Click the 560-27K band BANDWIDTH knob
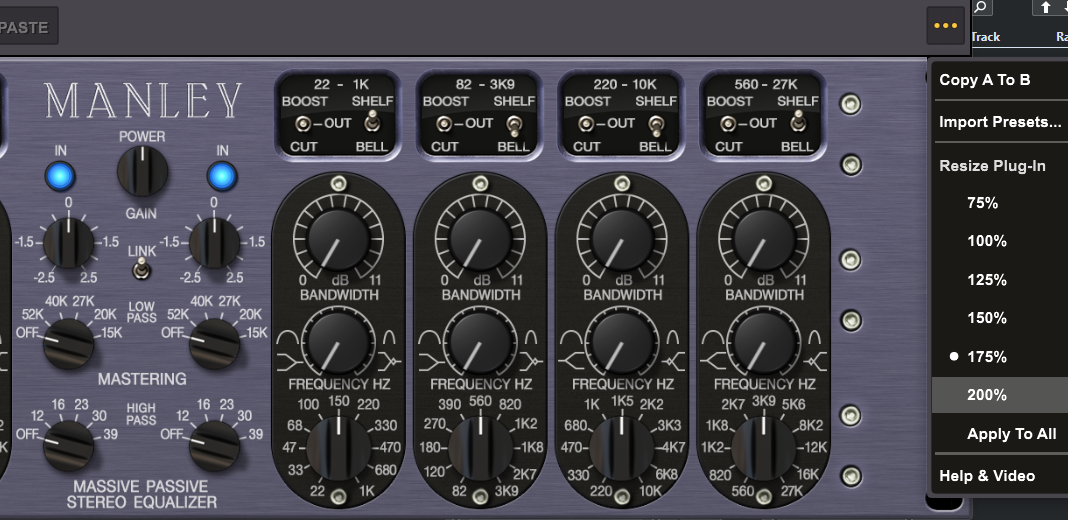 click(x=764, y=341)
